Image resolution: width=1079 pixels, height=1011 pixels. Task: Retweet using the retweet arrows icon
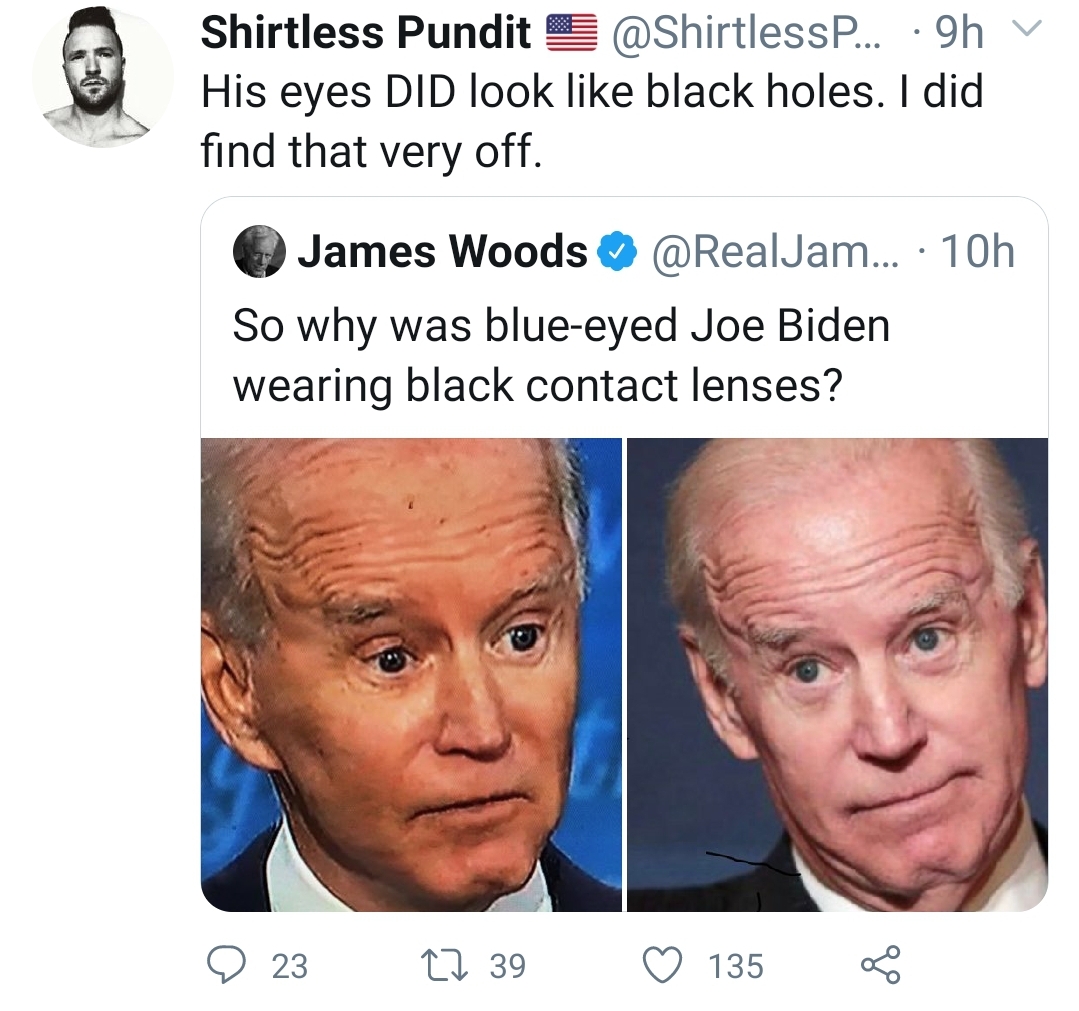(x=447, y=965)
